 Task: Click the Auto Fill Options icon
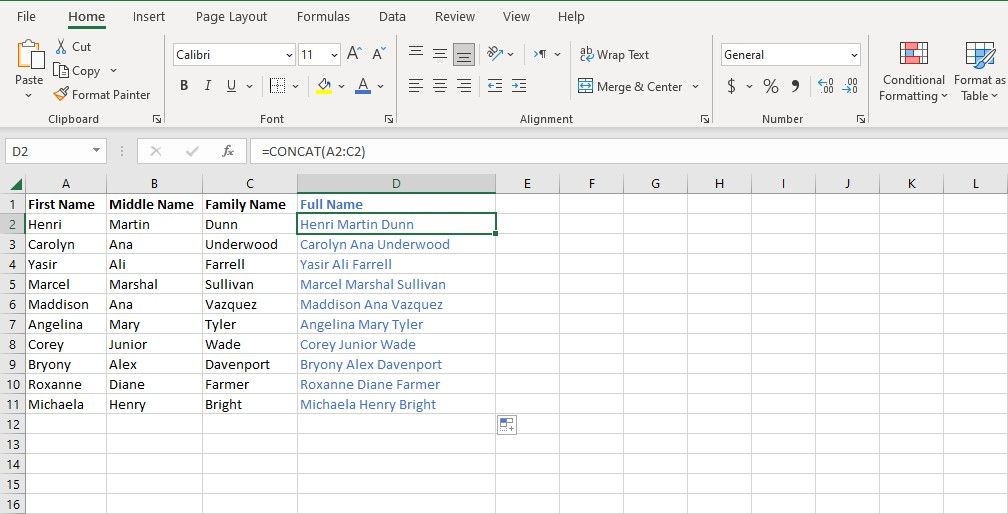[x=506, y=425]
